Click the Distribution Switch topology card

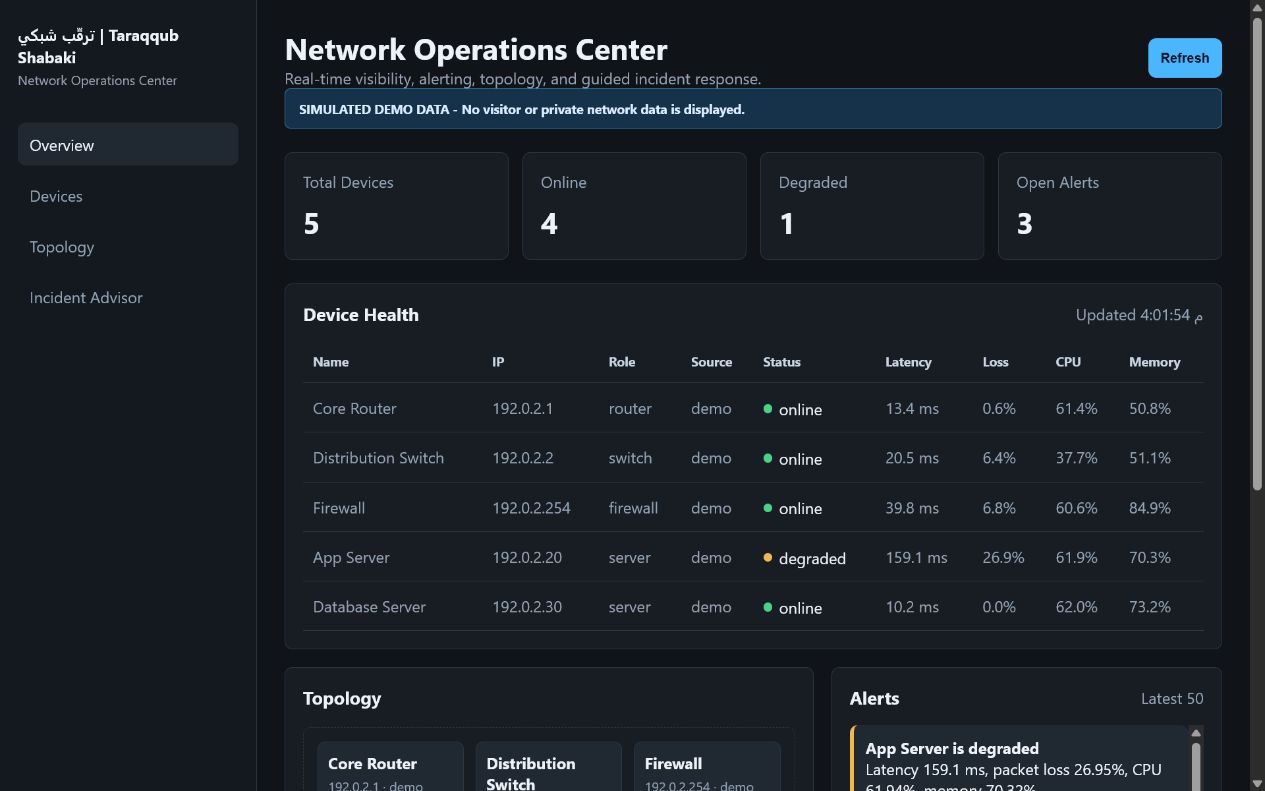(548, 766)
